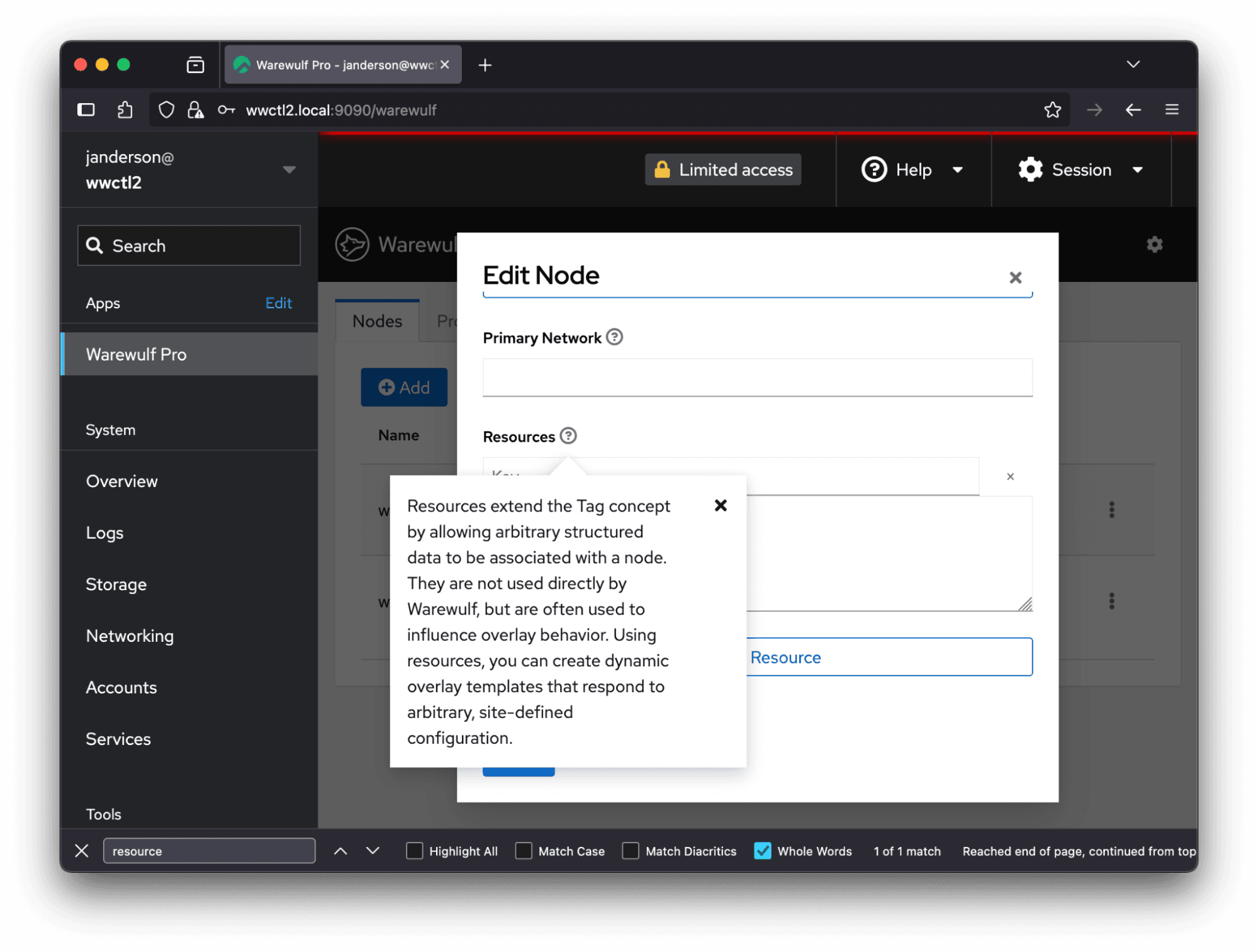Click the Limited access button
Image resolution: width=1258 pixels, height=952 pixels.
pyautogui.click(x=722, y=170)
